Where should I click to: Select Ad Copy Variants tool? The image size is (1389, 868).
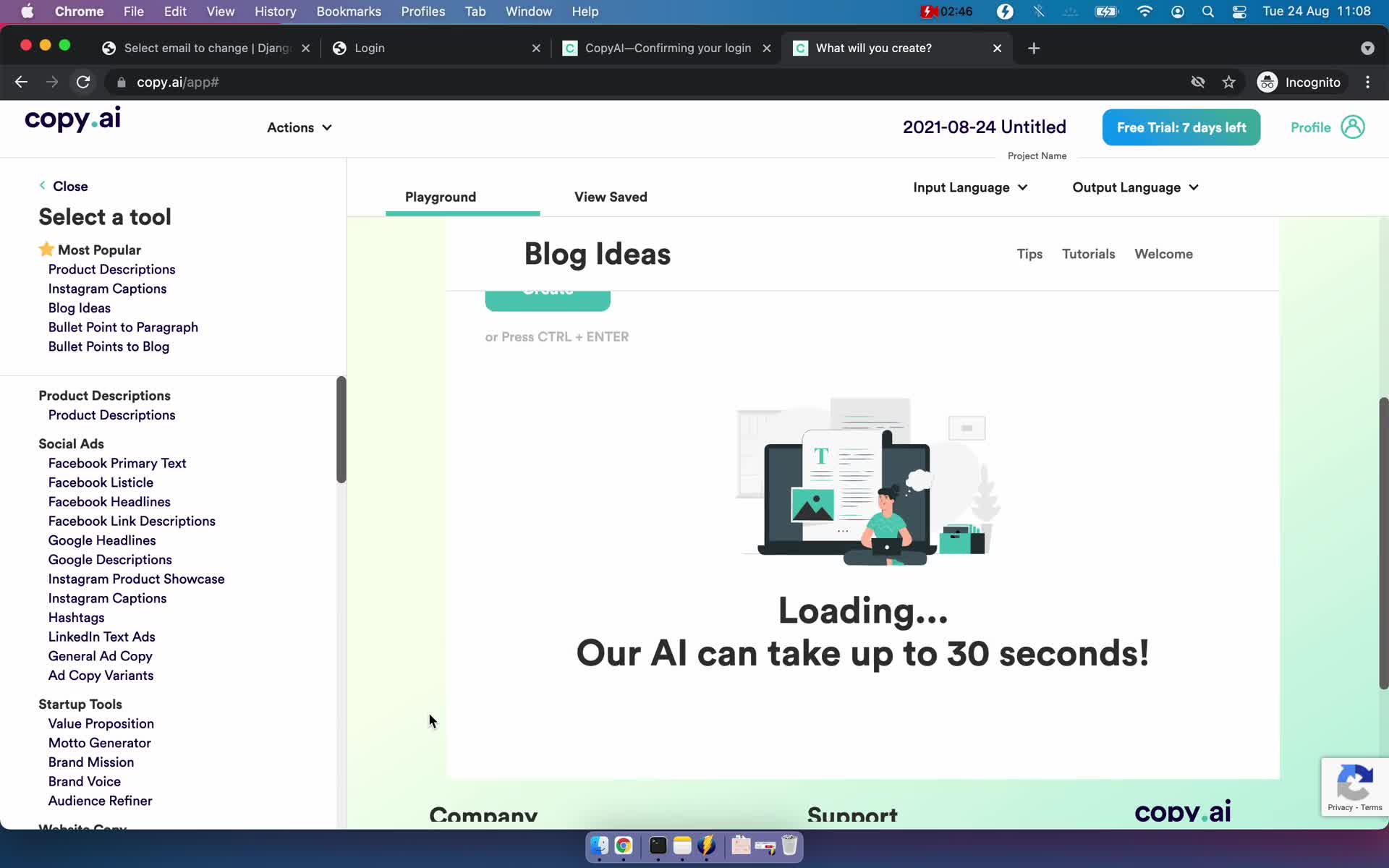(101, 676)
